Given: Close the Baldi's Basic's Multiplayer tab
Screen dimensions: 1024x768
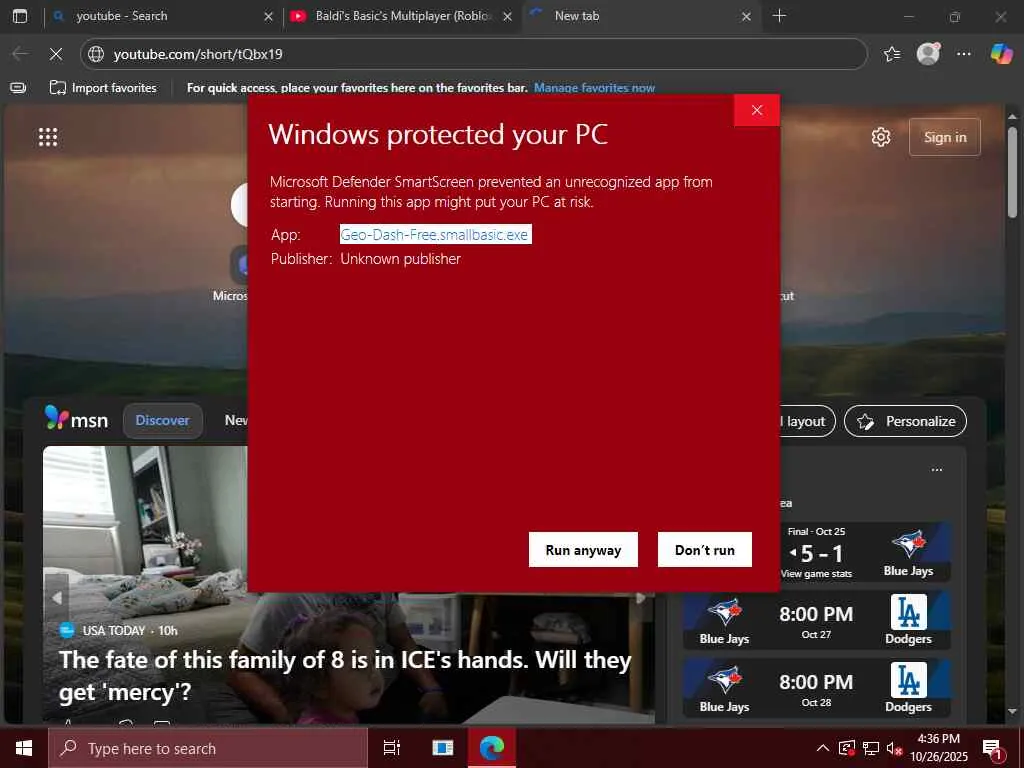Looking at the screenshot, I should point(507,17).
